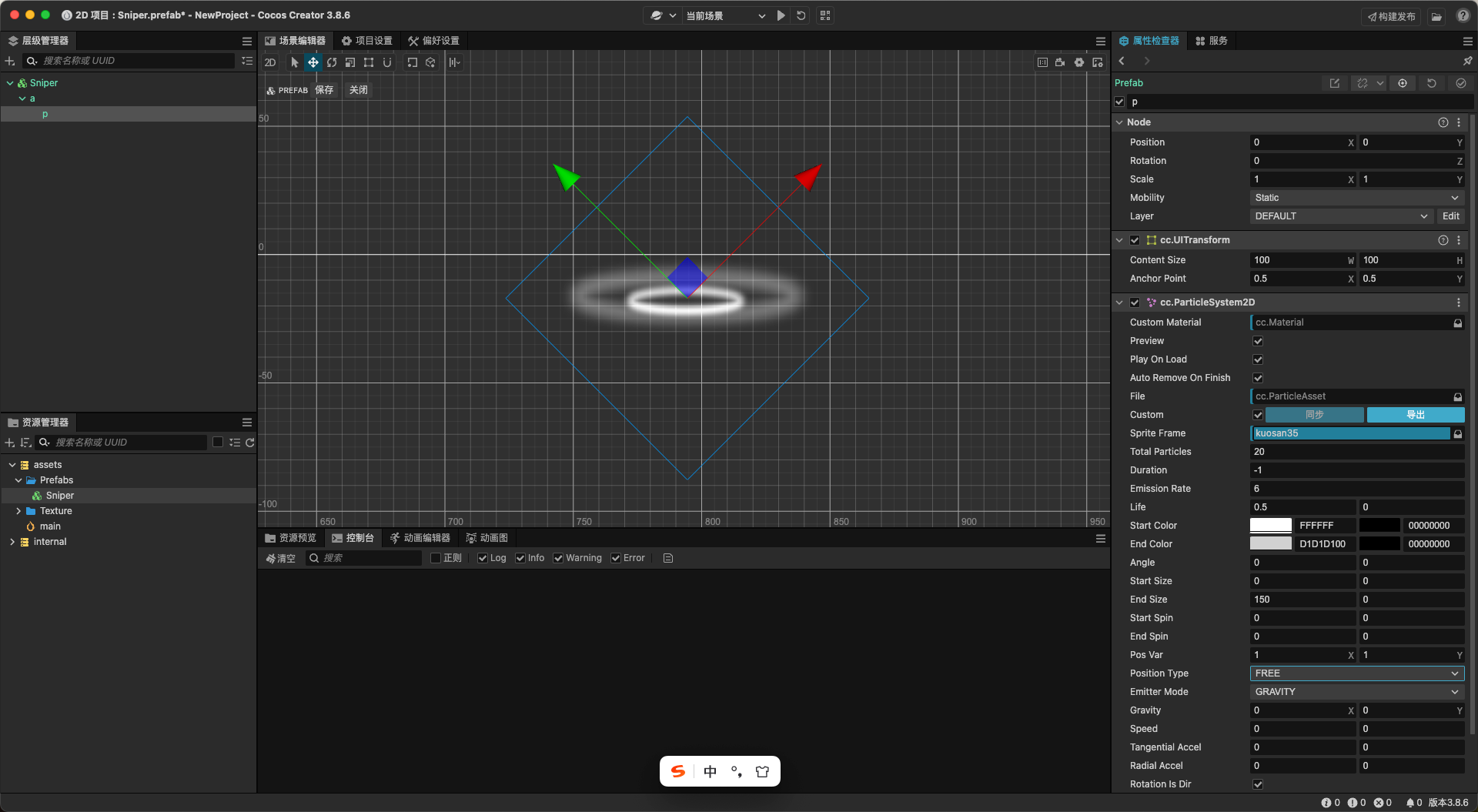Select the rotate transform tool
Viewport: 1478px width, 812px height.
pos(332,62)
